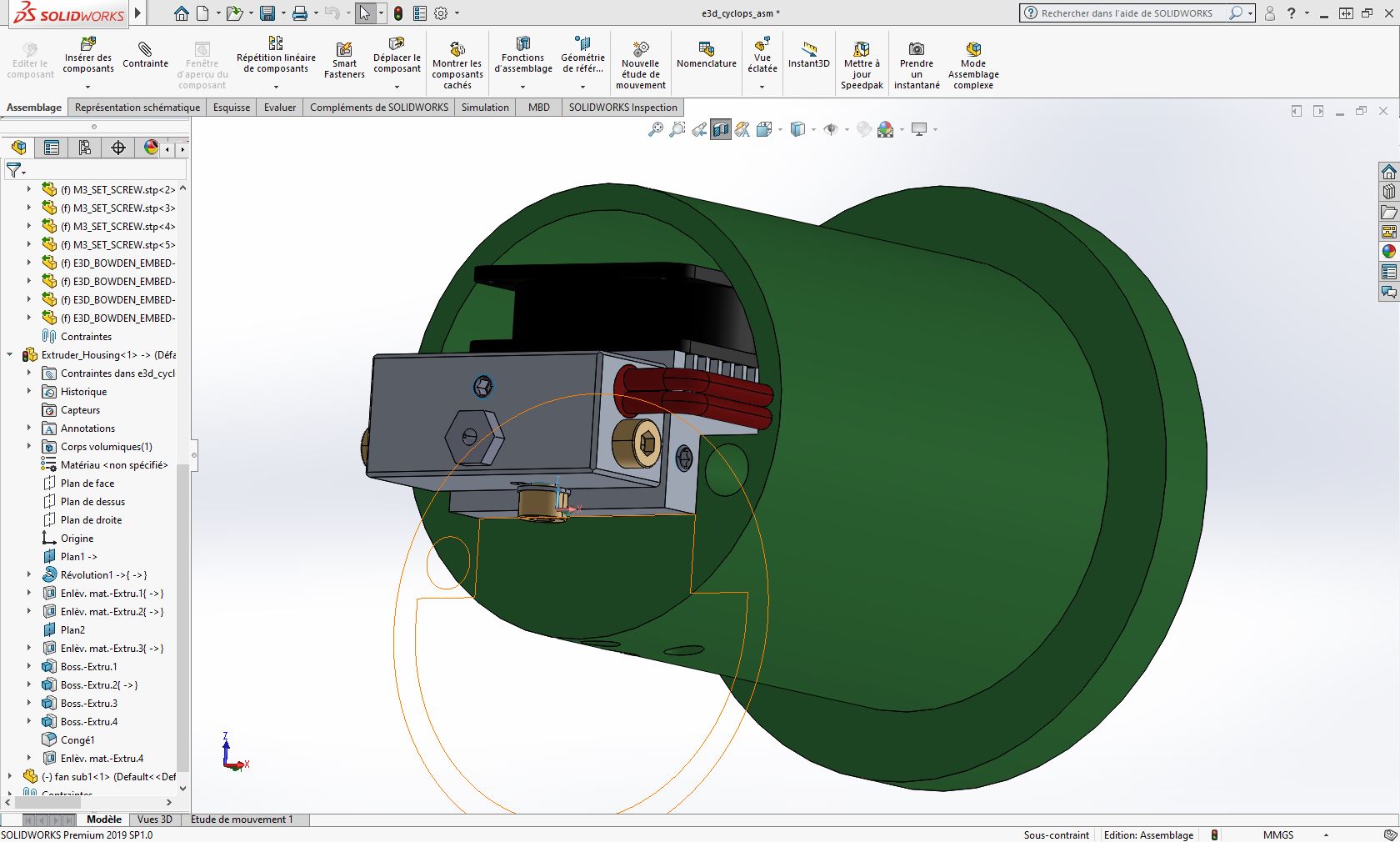Open the Répétition linéaire de composants dropdown arrow
1400x842 pixels.
[x=276, y=86]
